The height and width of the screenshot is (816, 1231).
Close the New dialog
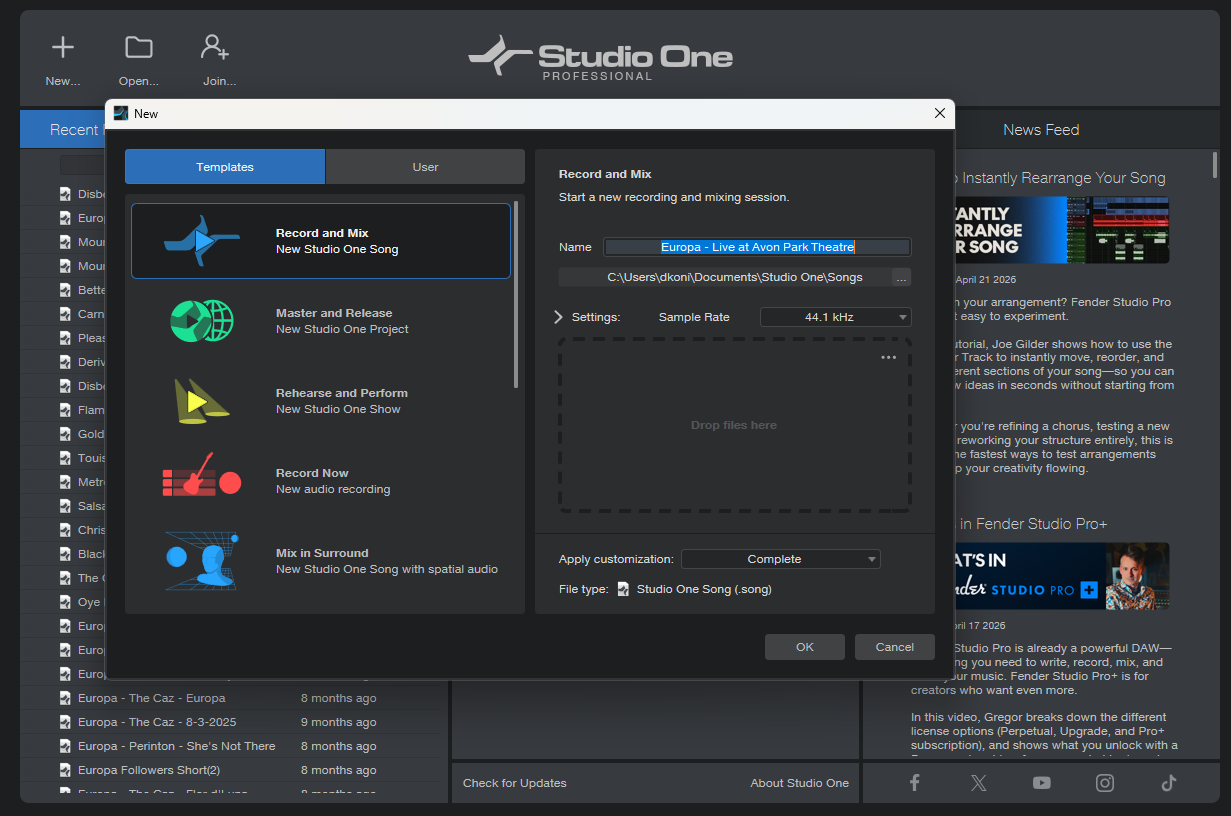pos(939,114)
